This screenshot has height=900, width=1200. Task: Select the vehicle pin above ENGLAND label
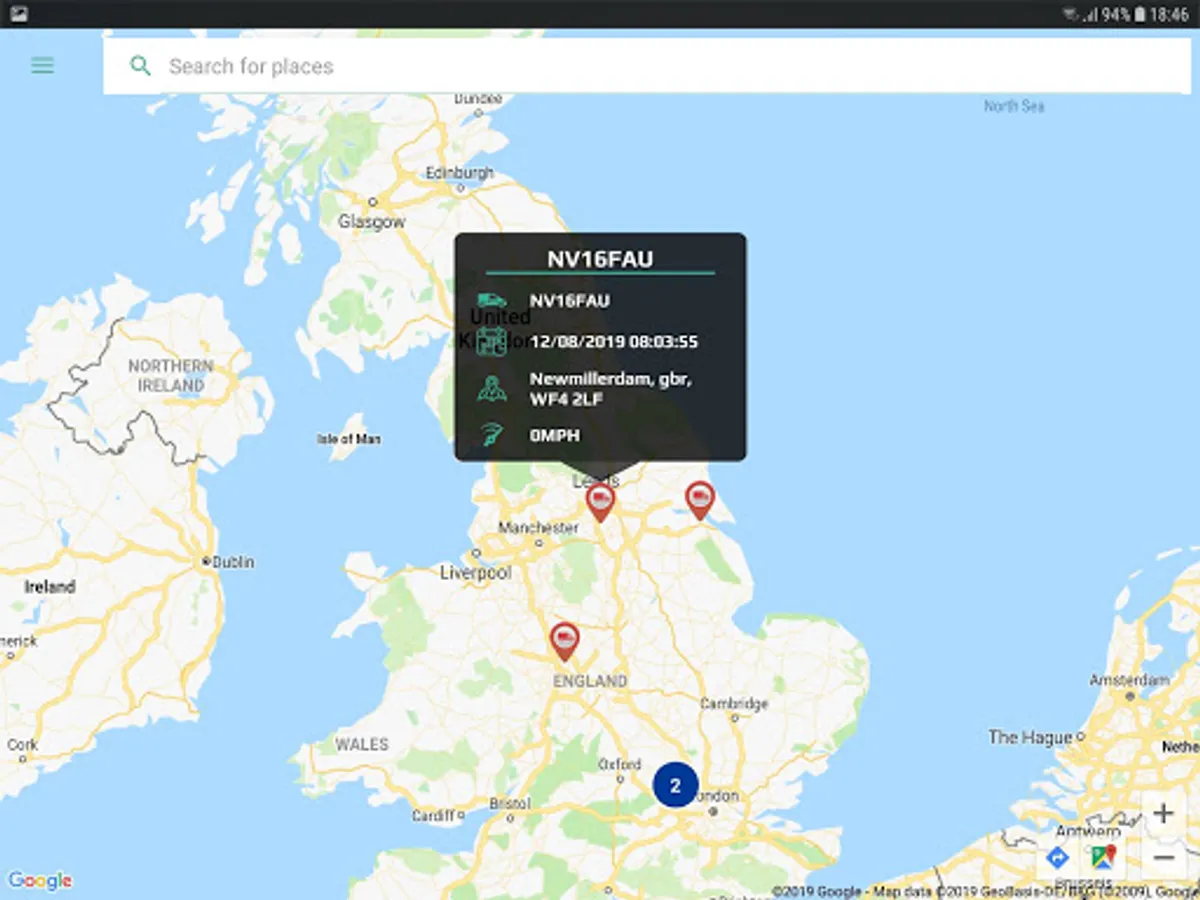point(565,642)
